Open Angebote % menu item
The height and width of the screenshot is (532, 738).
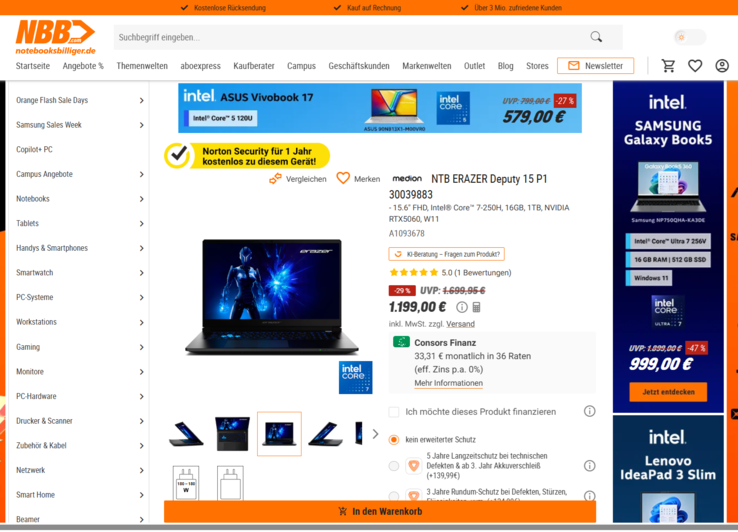[83, 66]
